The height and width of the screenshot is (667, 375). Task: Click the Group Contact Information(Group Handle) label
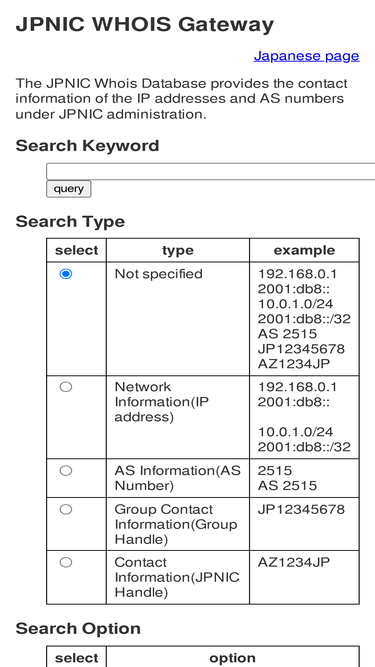tap(176, 524)
